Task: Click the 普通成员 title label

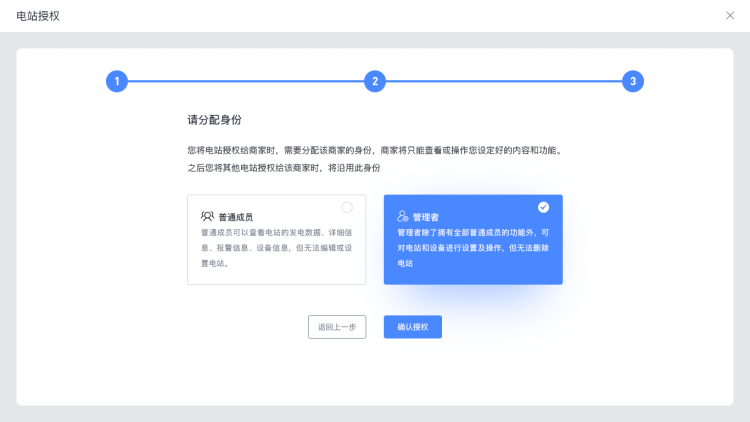Action: [235, 216]
